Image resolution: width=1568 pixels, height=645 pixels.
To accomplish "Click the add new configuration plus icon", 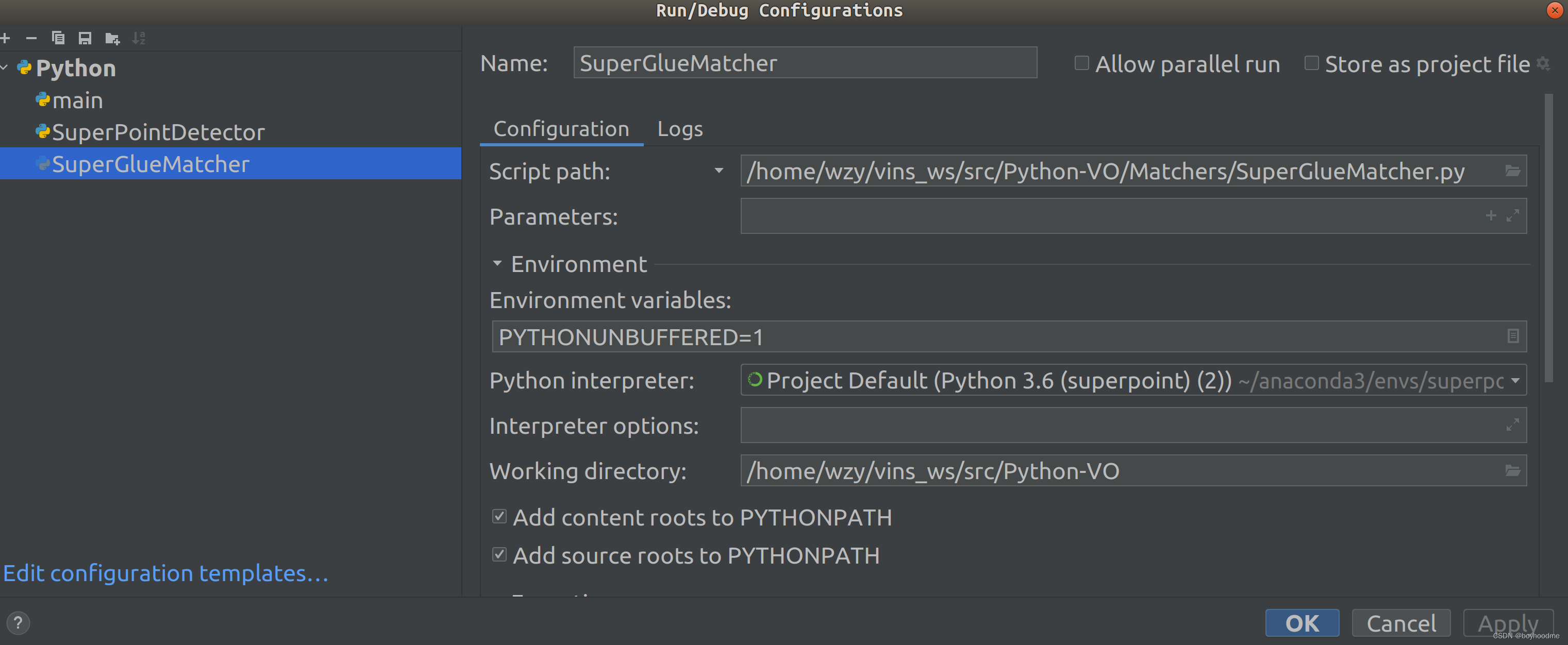I will [x=5, y=38].
